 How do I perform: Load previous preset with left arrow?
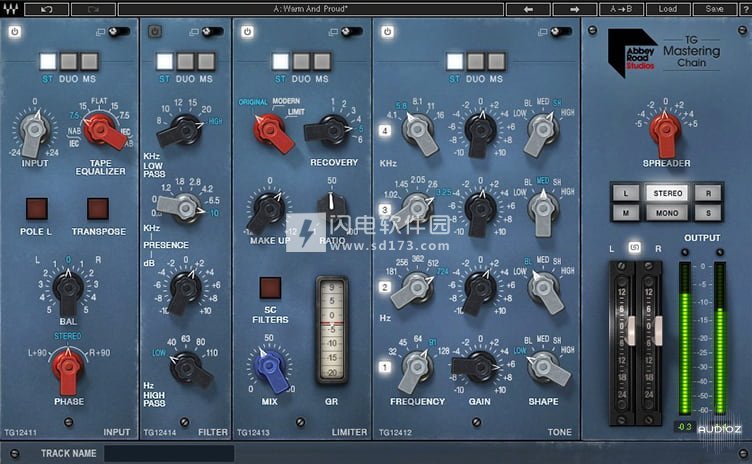coord(528,9)
